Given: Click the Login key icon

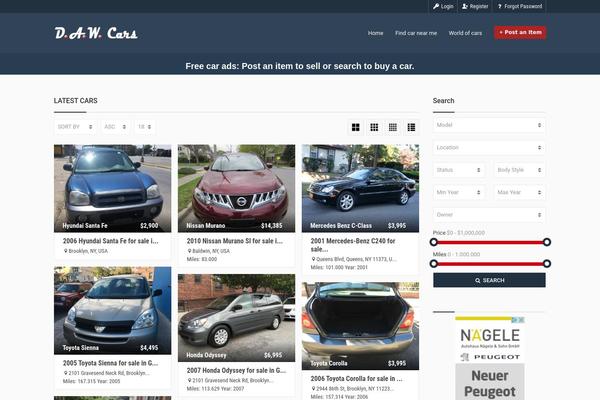Looking at the screenshot, I should click(436, 6).
